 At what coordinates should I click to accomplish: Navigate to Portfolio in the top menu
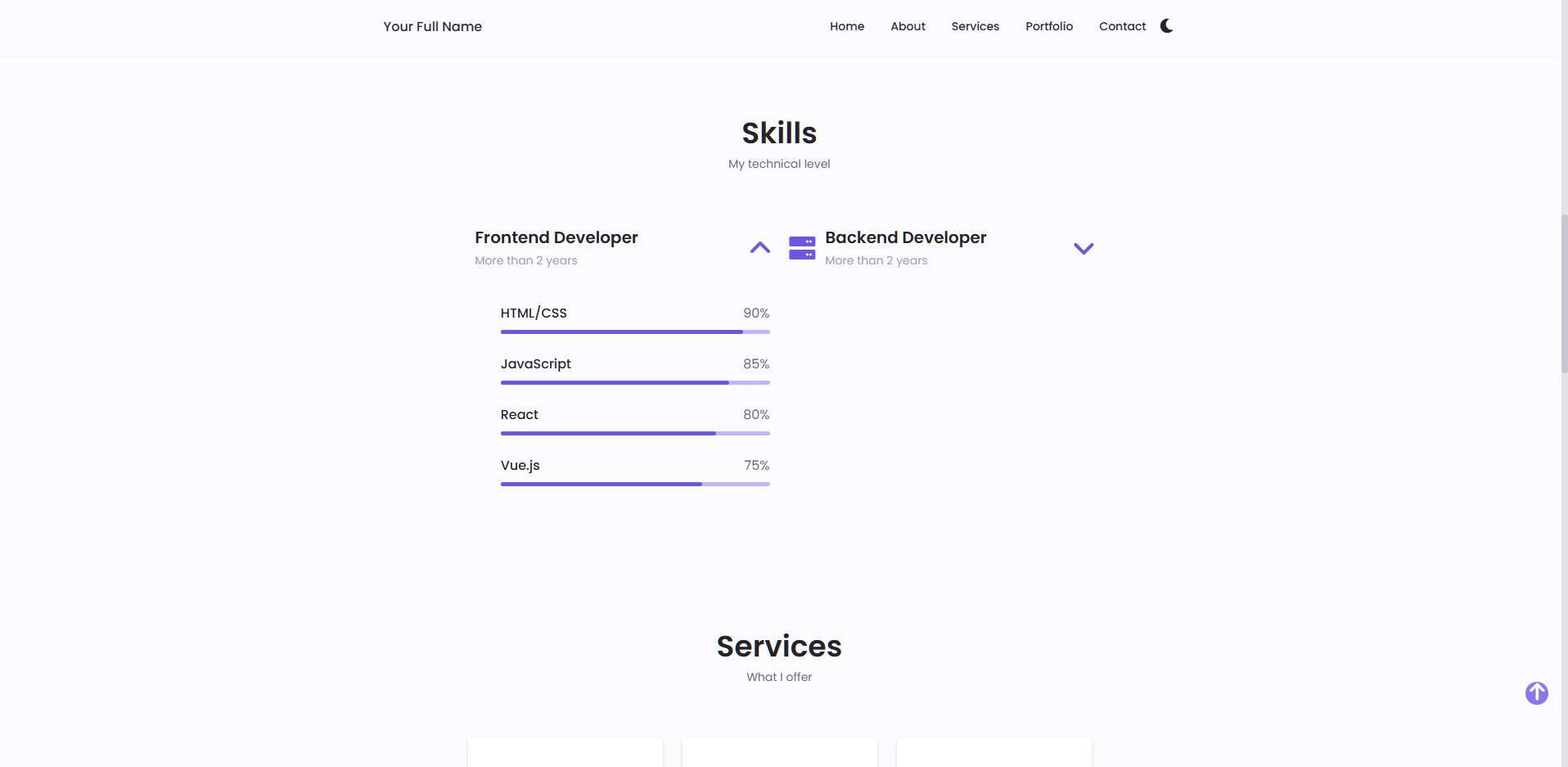coord(1049,26)
